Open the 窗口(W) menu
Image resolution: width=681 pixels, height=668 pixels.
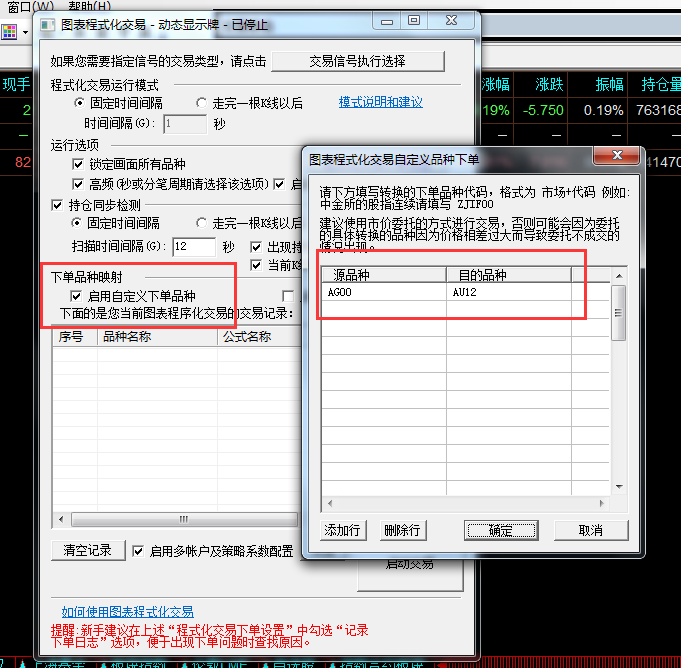[x=31, y=6]
